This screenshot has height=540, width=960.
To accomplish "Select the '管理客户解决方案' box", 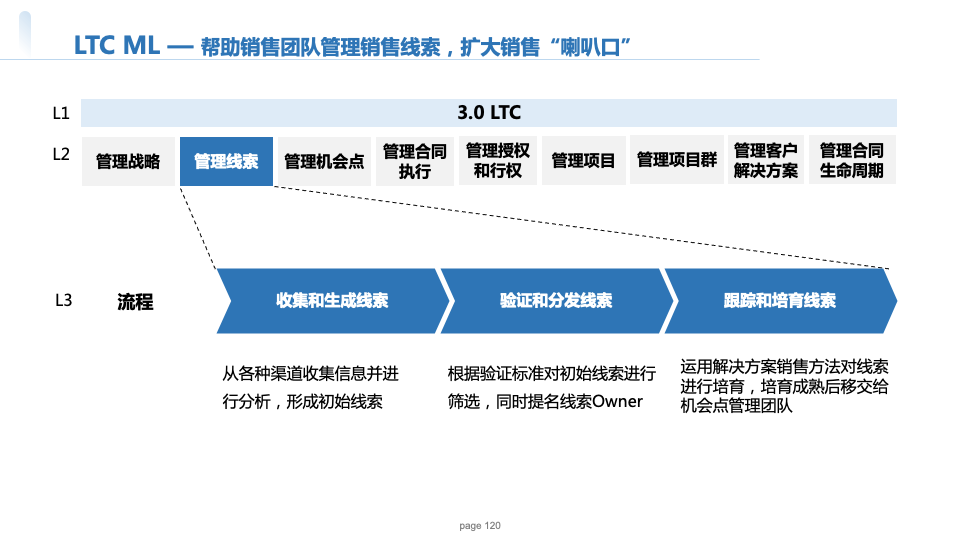I will 766,160.
